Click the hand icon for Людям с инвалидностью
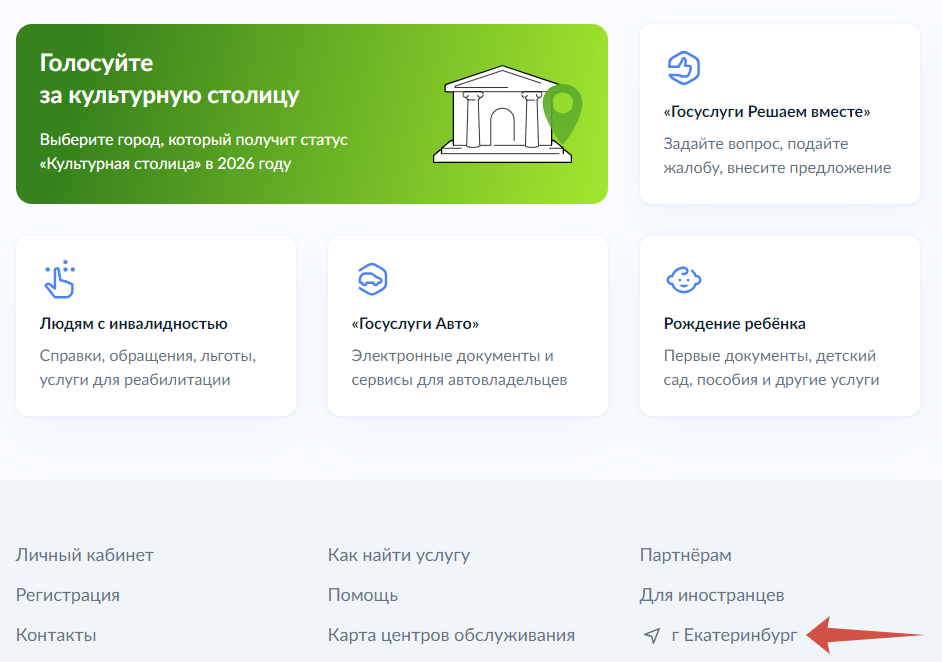 coord(59,279)
